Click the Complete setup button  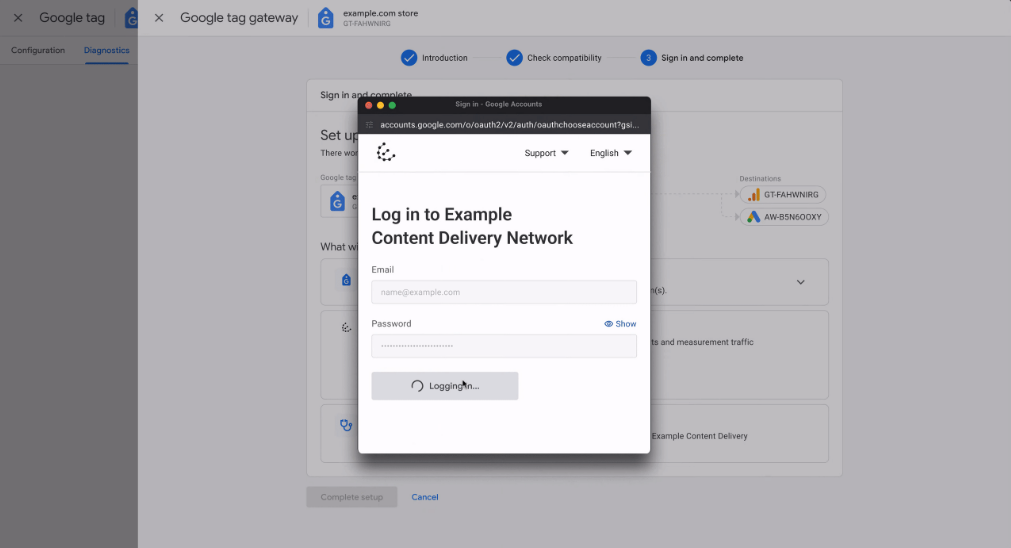coord(351,497)
